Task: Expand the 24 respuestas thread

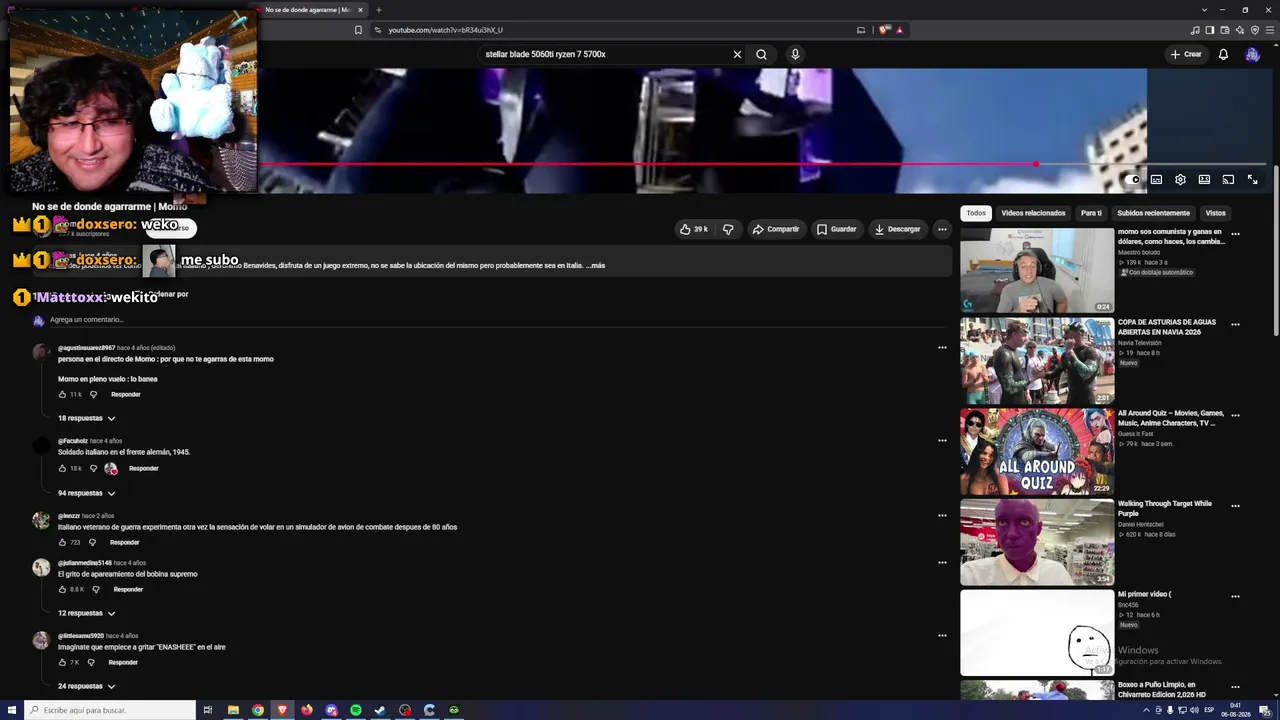Action: [86, 686]
